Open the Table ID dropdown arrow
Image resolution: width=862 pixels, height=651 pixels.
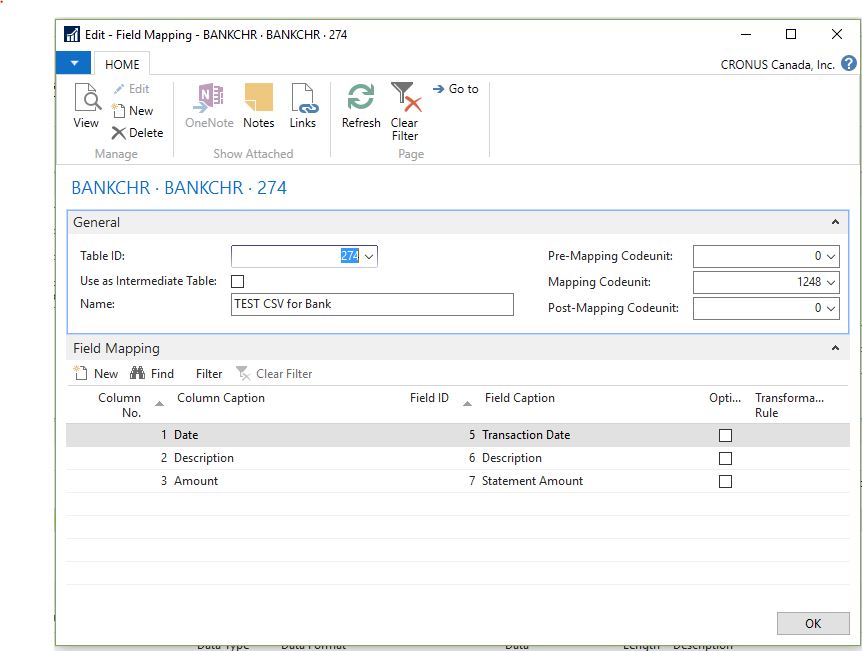click(x=369, y=257)
